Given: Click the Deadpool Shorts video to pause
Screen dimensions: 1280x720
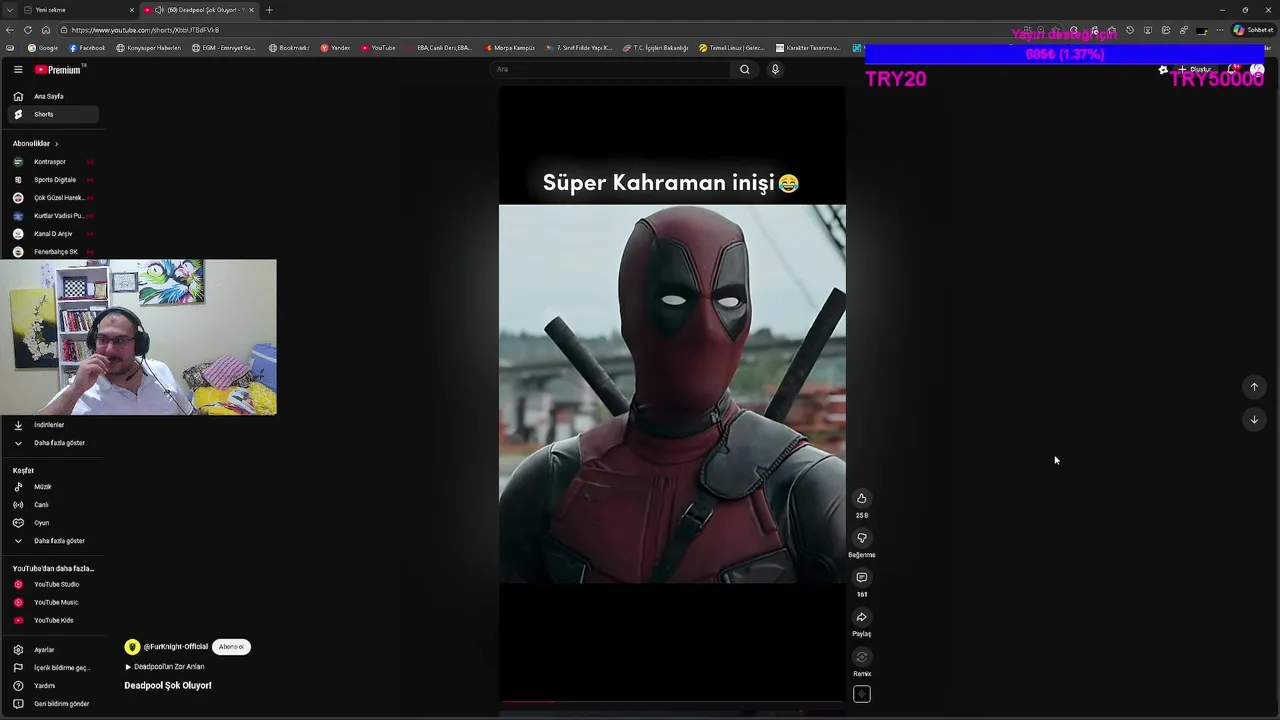Looking at the screenshot, I should pyautogui.click(x=672, y=394).
